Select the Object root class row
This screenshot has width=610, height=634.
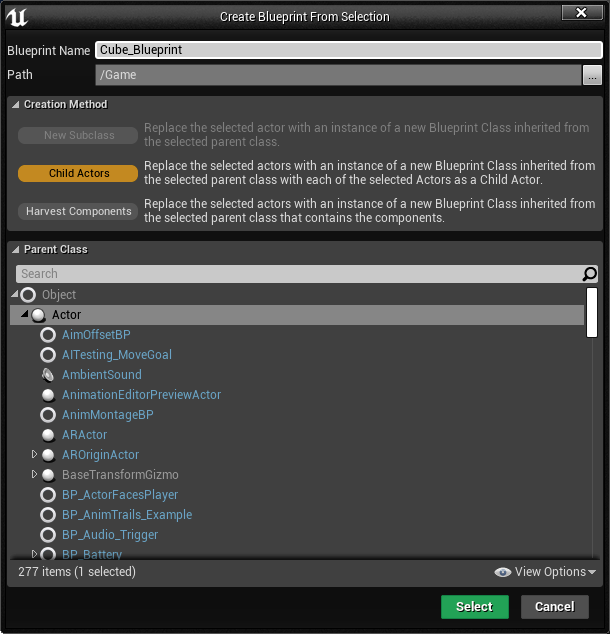(x=297, y=295)
